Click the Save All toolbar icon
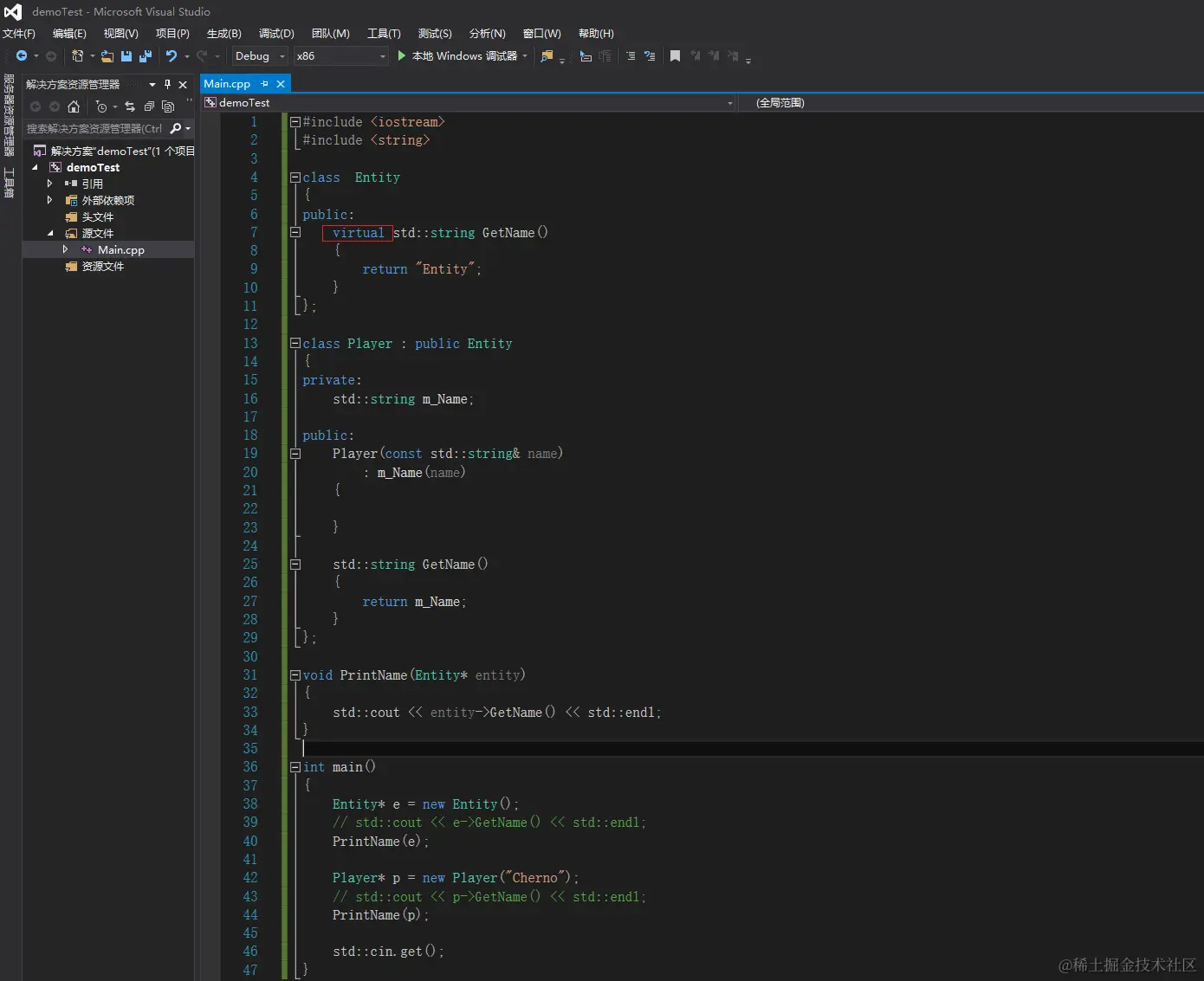The width and height of the screenshot is (1204, 981). 146,56
